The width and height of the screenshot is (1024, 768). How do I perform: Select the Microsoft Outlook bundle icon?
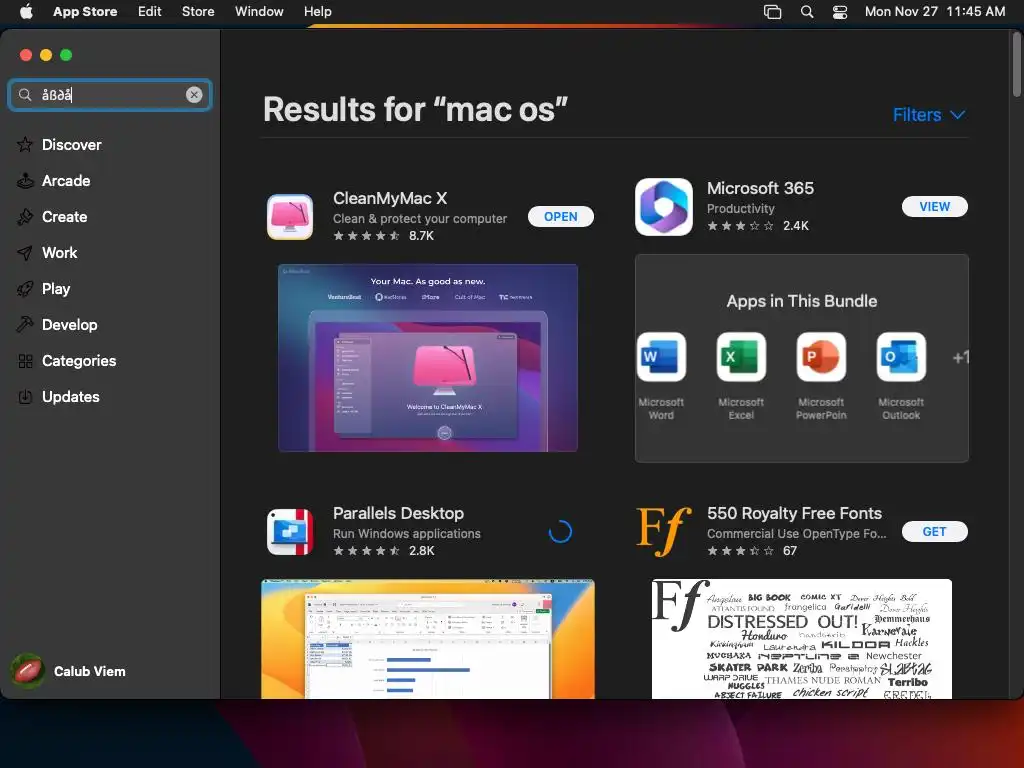[x=901, y=357]
